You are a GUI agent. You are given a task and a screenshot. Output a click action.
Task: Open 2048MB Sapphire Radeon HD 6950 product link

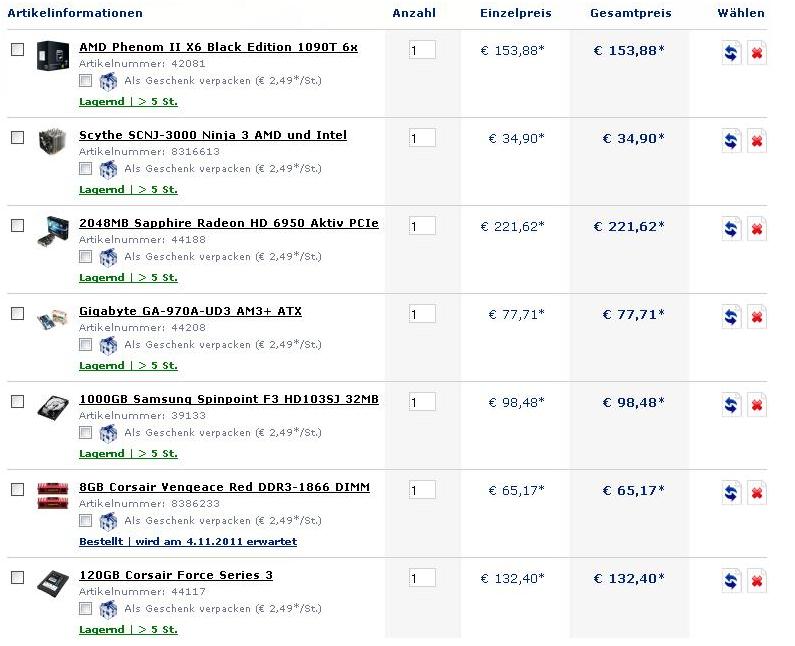(x=229, y=223)
